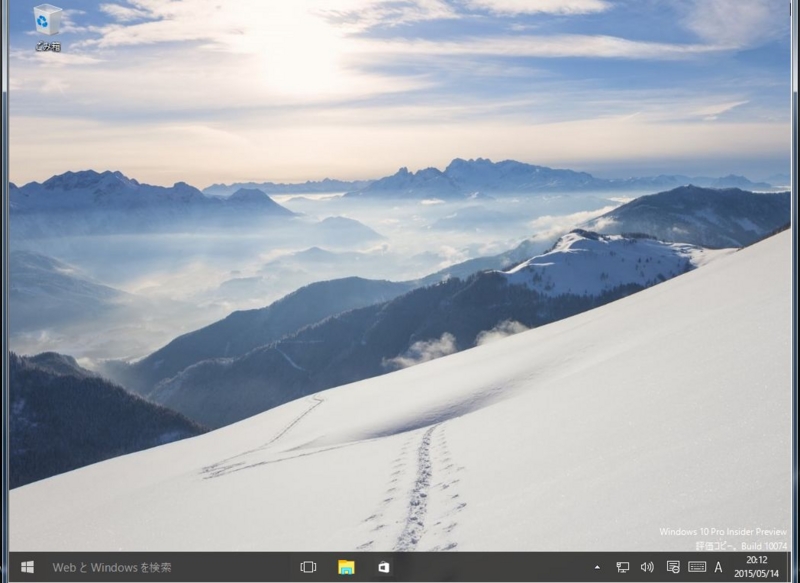Open Task View from the taskbar
The height and width of the screenshot is (583, 800).
click(x=308, y=567)
